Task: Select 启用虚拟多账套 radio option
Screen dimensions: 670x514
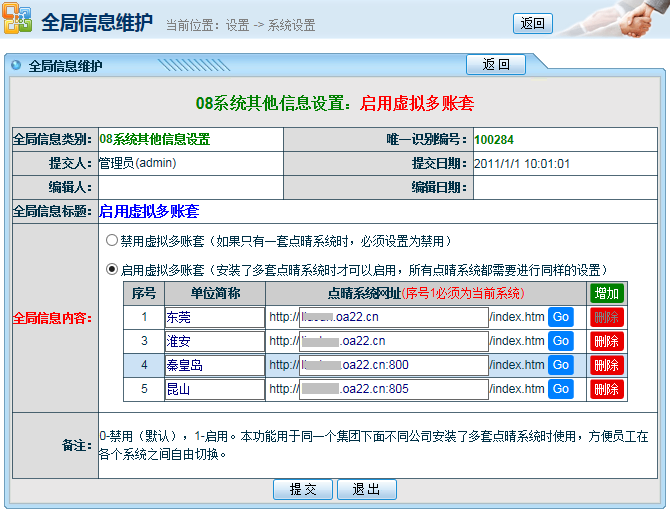Action: pos(112,269)
